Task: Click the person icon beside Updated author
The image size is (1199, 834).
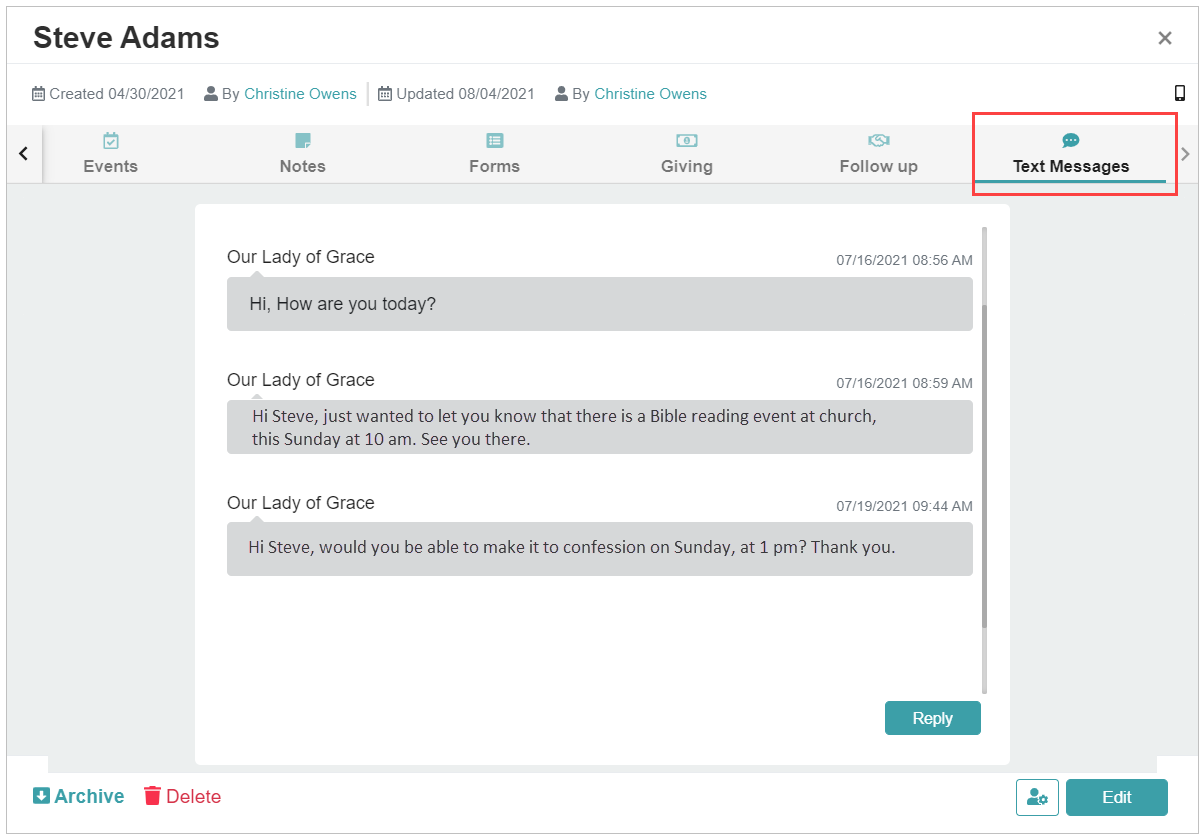Action: (561, 94)
